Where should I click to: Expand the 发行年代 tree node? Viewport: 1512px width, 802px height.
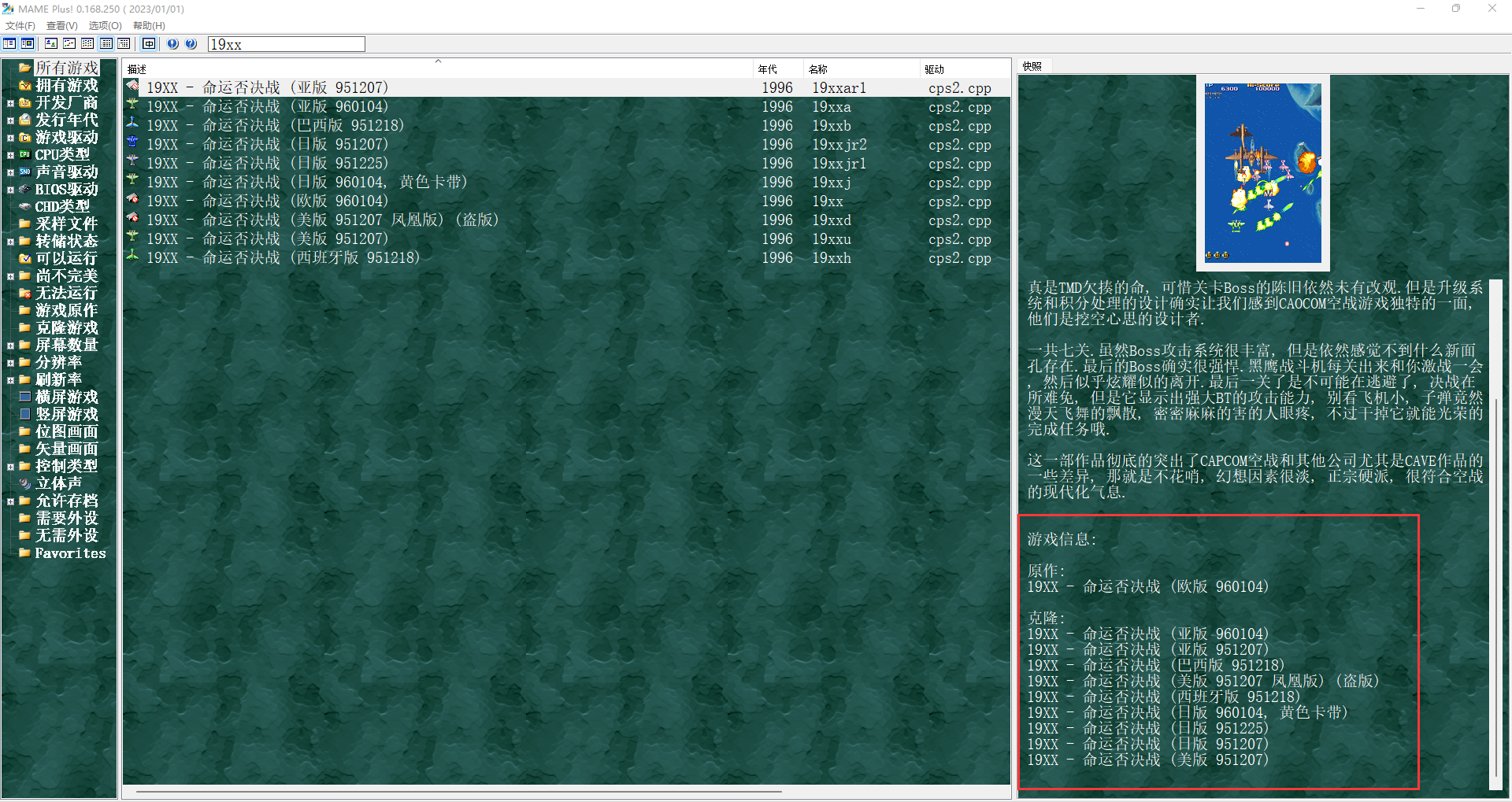point(10,120)
